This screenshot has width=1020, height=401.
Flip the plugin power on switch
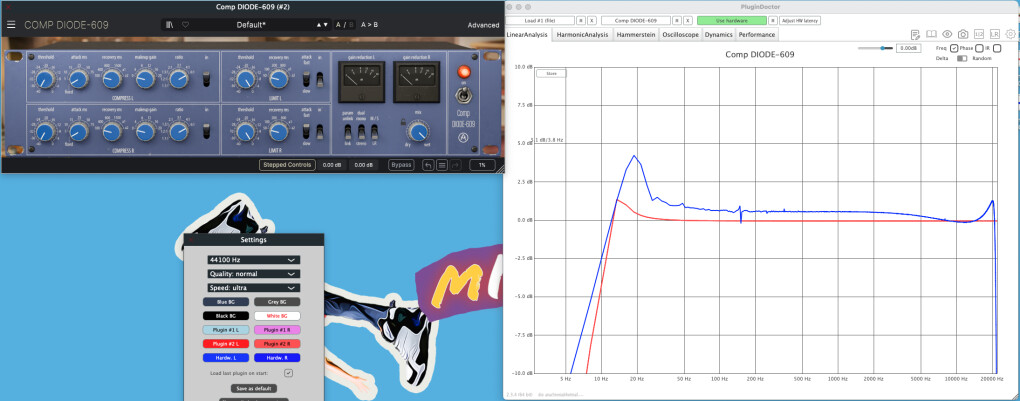click(464, 96)
